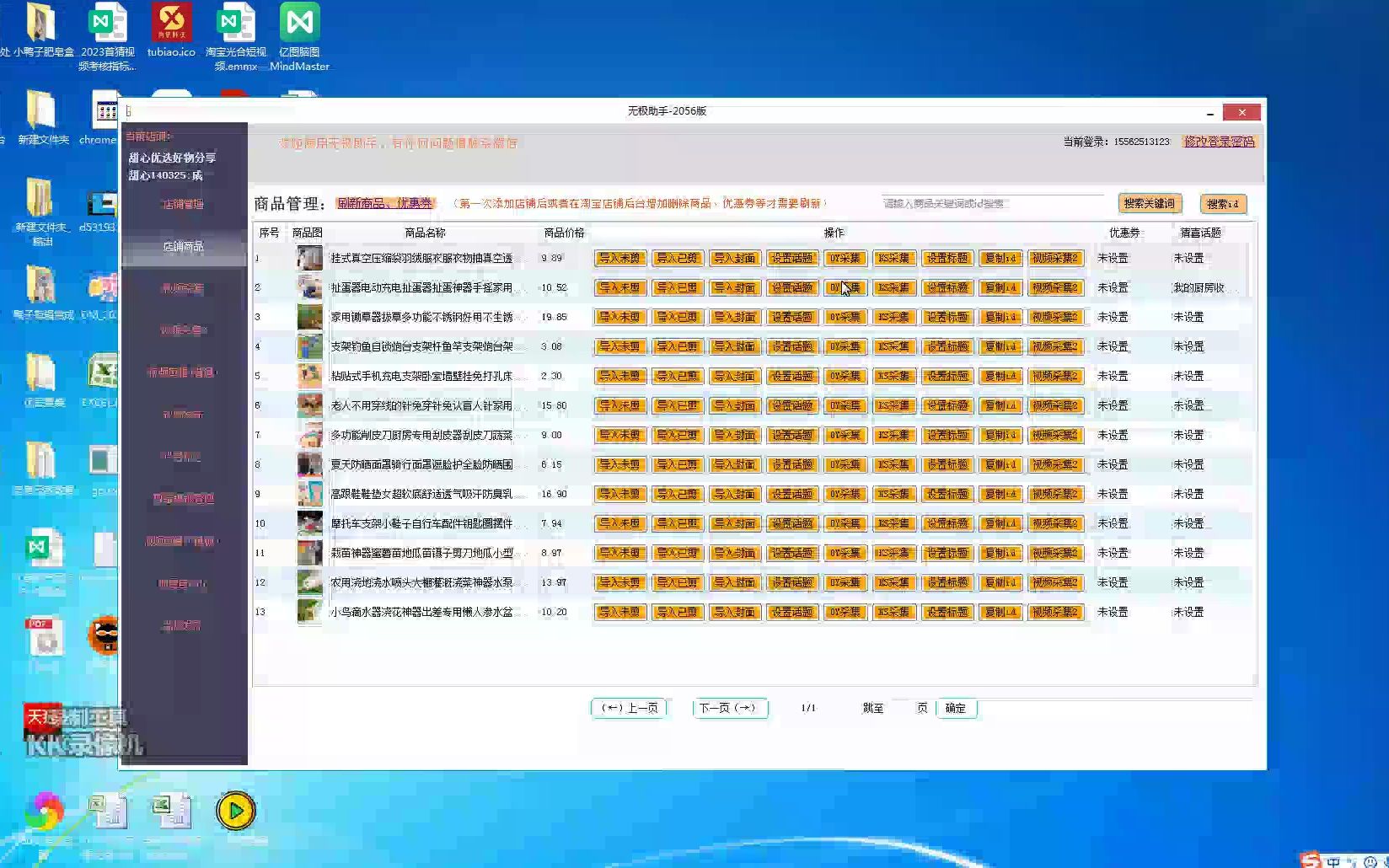Open thumbnail of product row 13 小鸟滴水器
The height and width of the screenshot is (868, 1389).
point(309,612)
